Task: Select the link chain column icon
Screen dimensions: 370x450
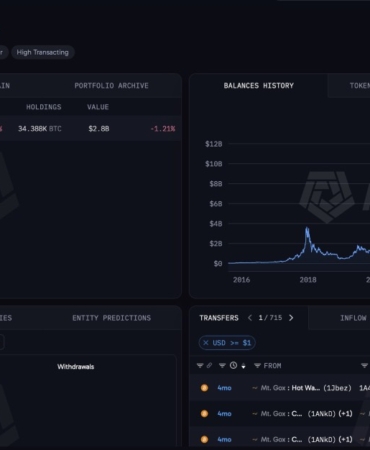Action: [209, 366]
